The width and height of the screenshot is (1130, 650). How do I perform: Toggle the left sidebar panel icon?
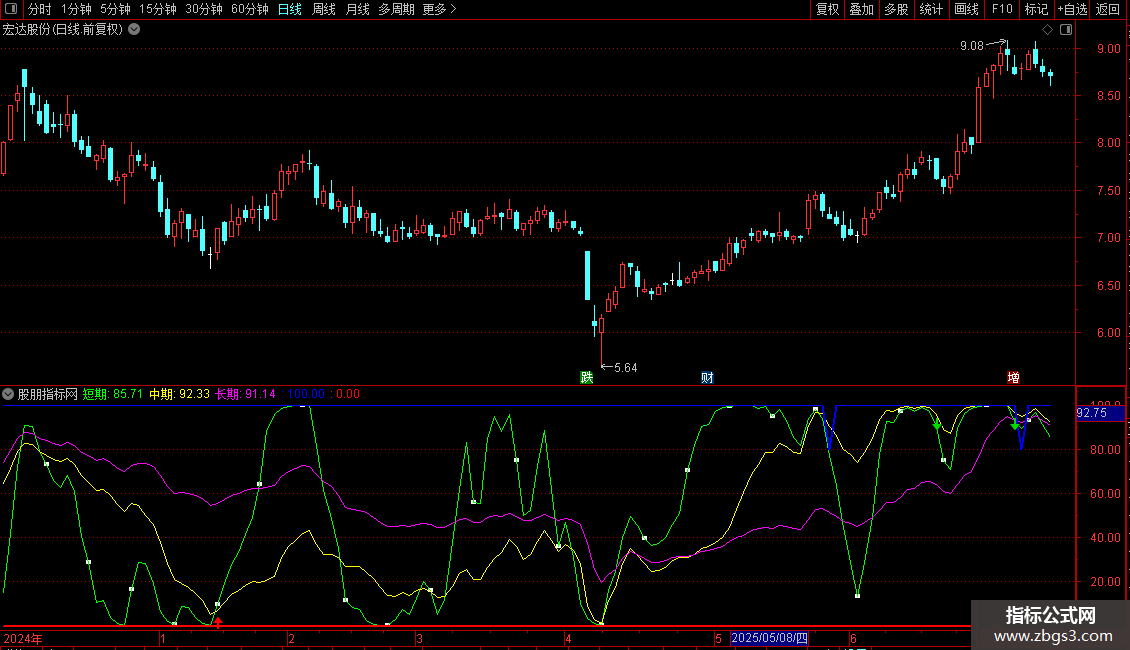tap(9, 10)
